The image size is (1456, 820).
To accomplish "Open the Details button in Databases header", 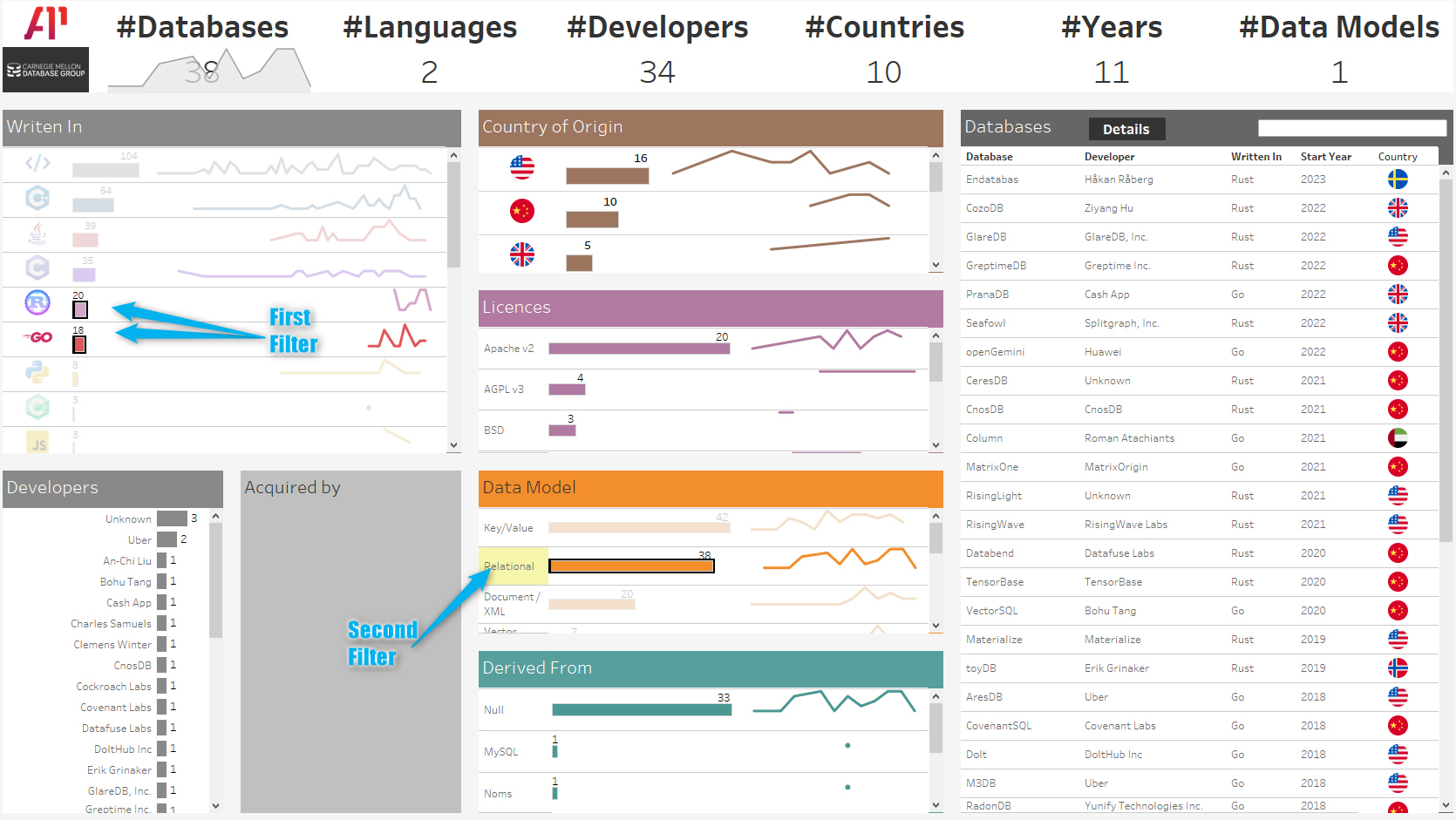I will click(1126, 129).
